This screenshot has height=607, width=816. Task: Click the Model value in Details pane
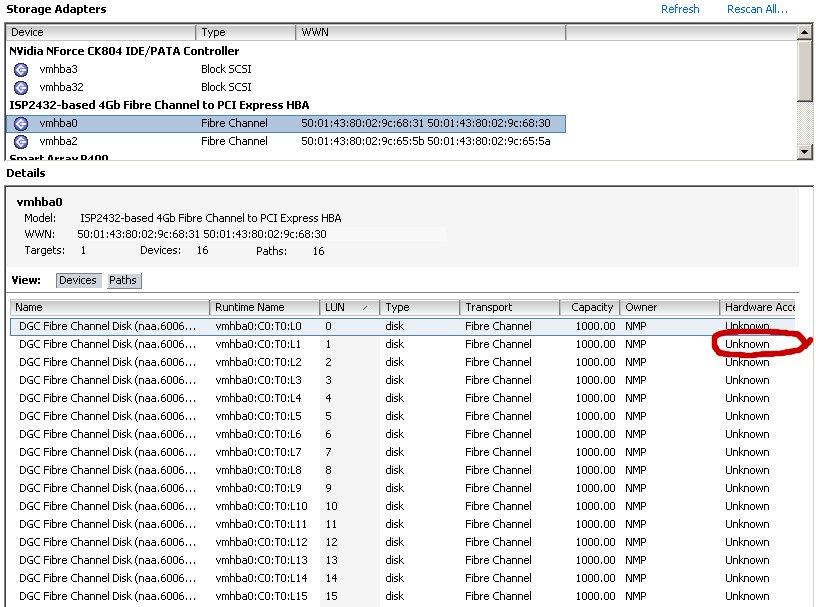[211, 218]
